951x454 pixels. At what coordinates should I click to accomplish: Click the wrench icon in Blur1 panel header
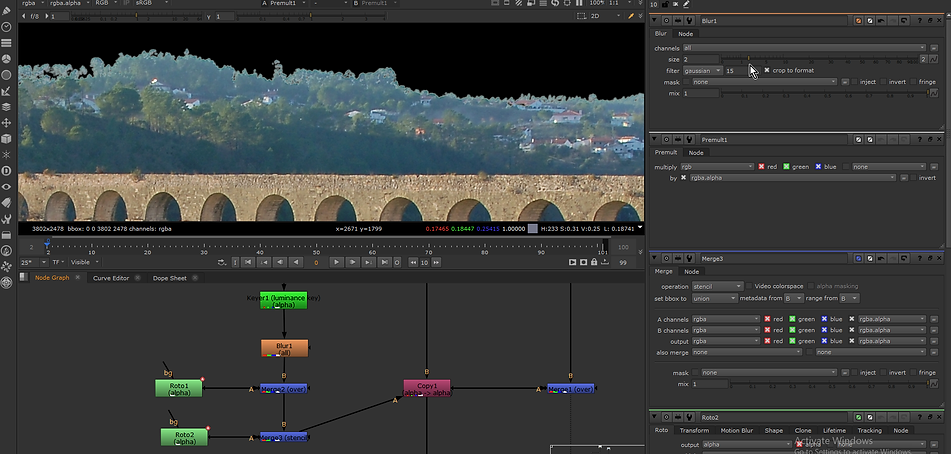[689, 21]
